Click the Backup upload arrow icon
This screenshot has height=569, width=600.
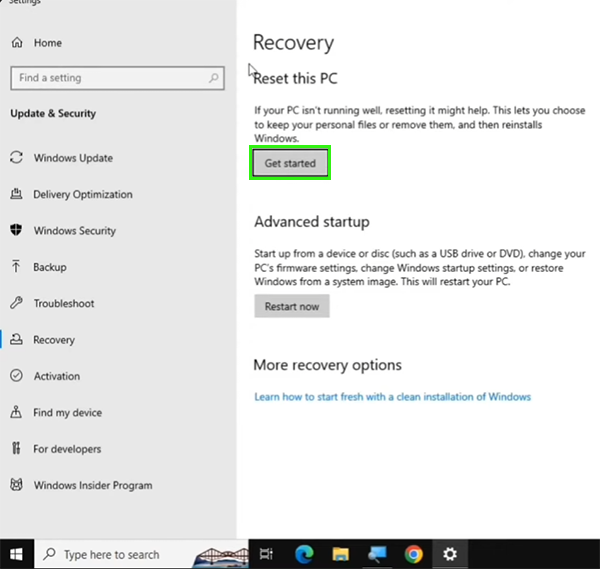pyautogui.click(x=16, y=267)
